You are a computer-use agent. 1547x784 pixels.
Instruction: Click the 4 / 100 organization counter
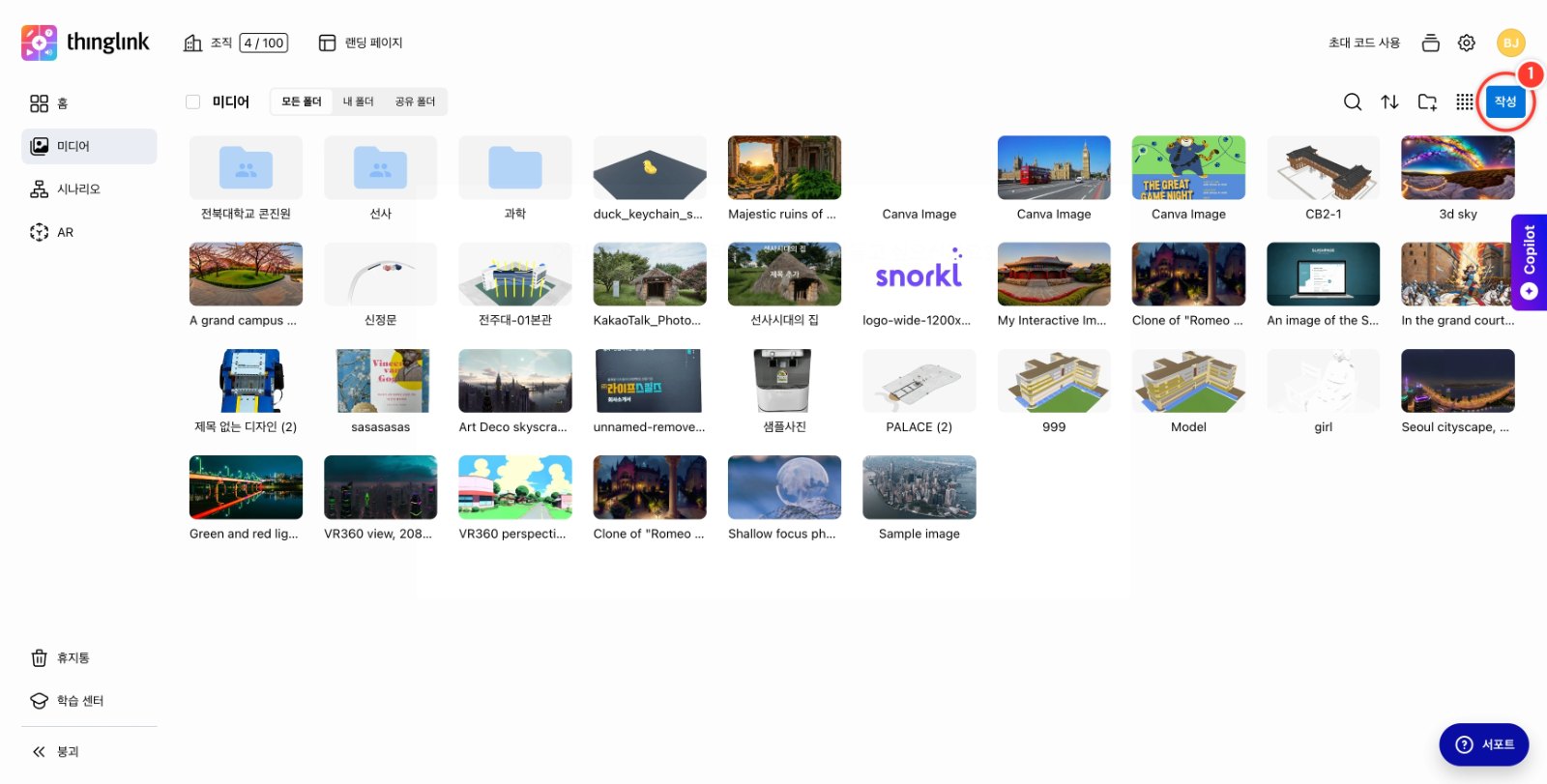[x=264, y=43]
